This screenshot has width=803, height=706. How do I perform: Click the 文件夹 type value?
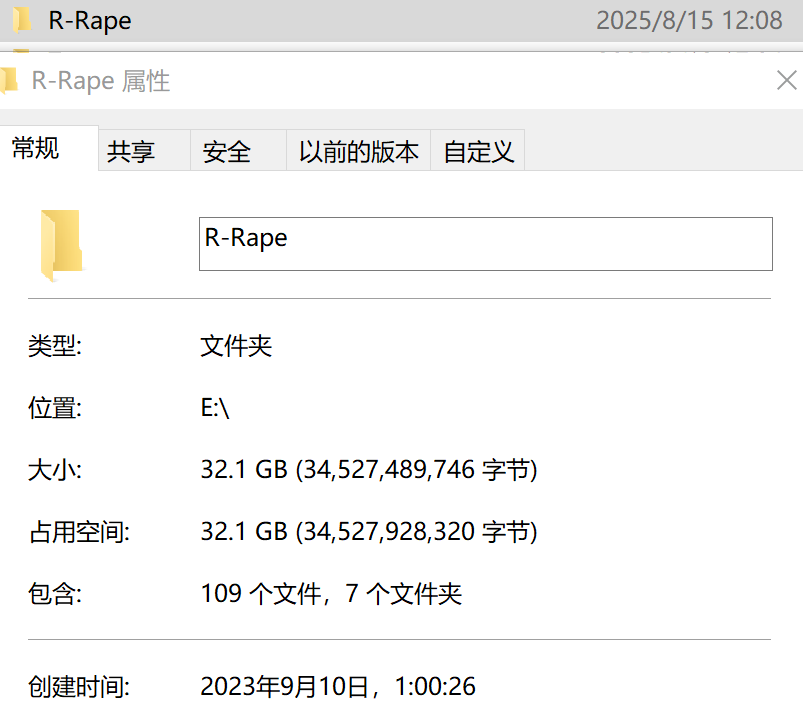click(236, 346)
